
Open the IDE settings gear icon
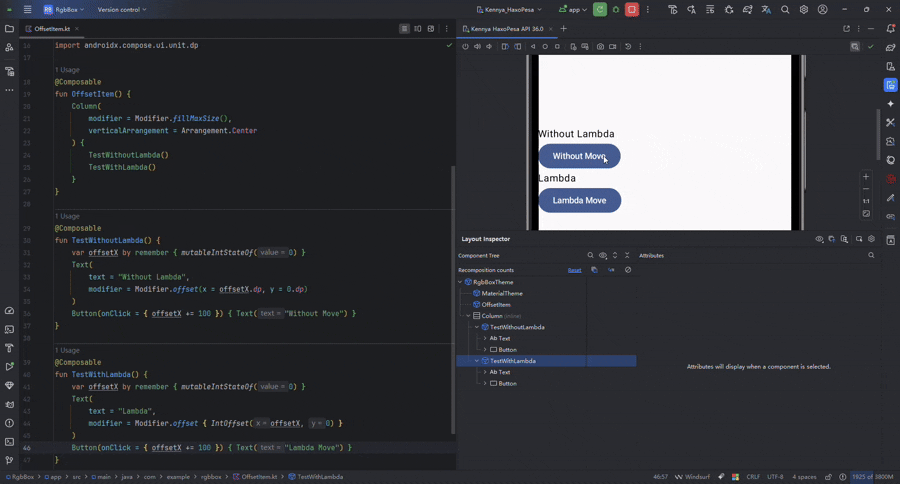[804, 10]
